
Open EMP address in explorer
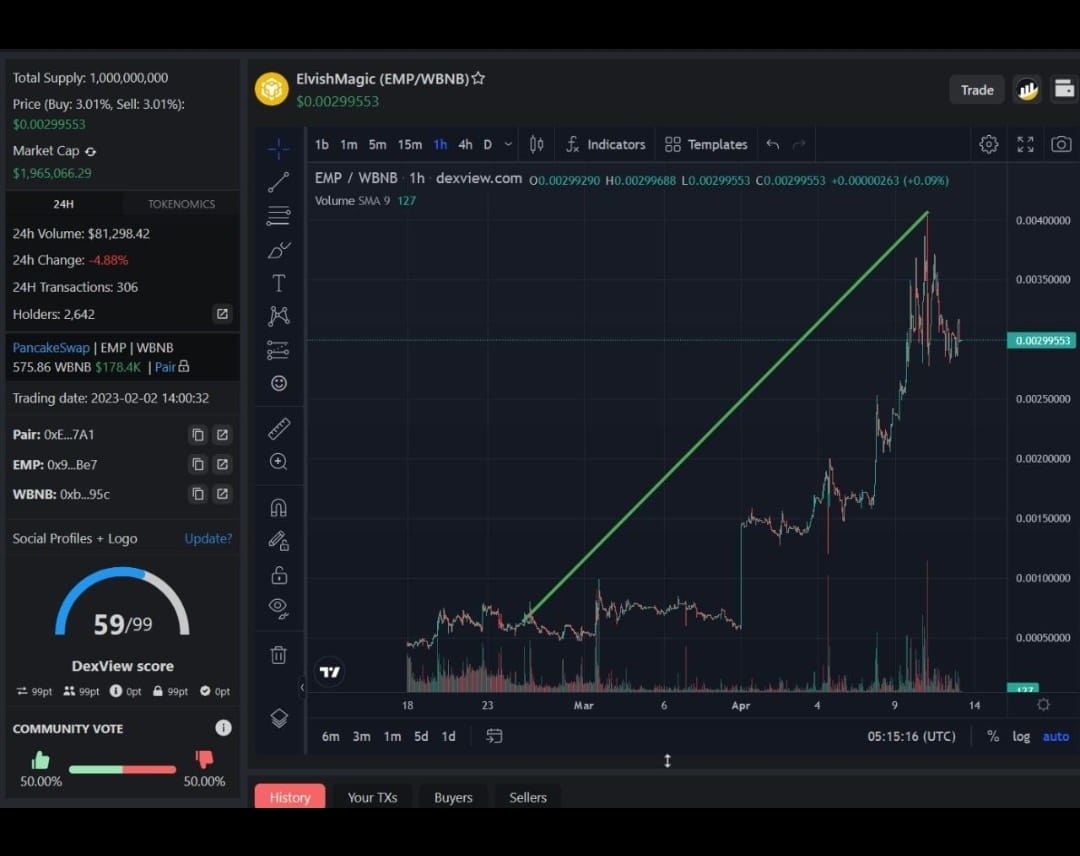[x=222, y=464]
